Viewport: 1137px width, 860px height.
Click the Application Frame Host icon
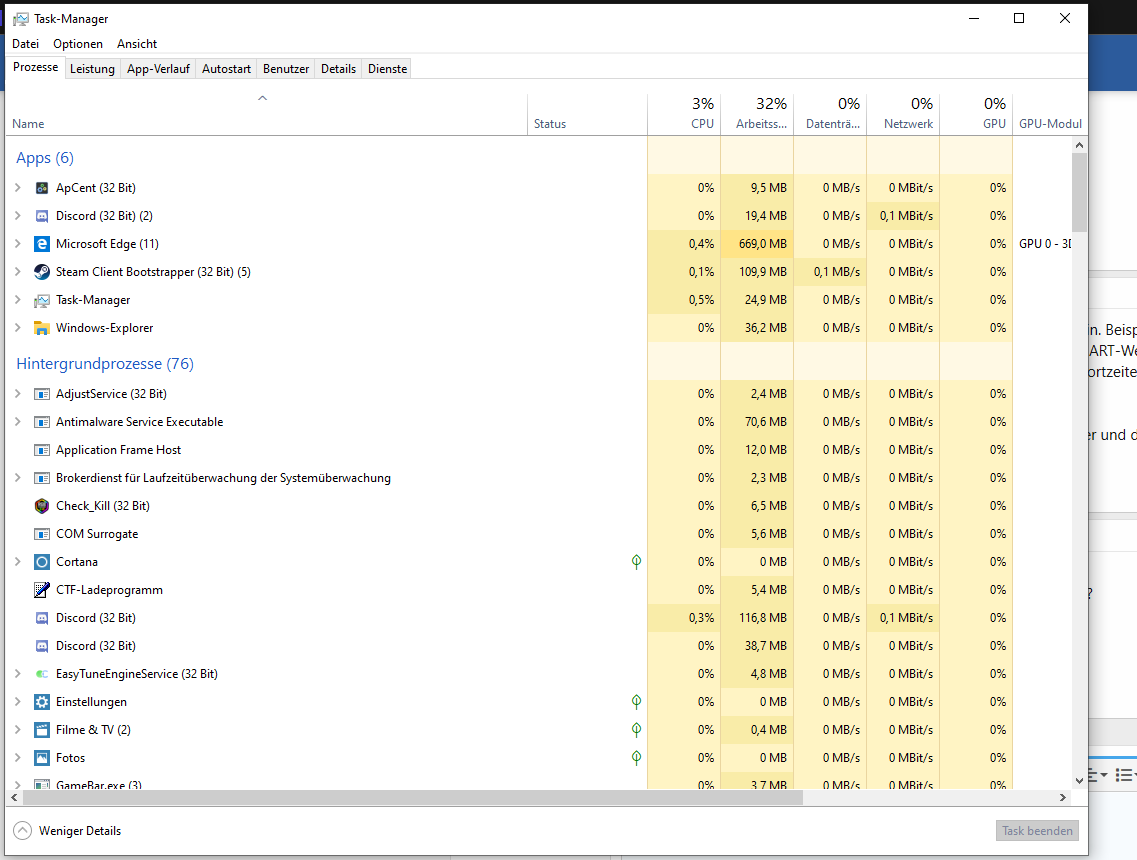(x=42, y=450)
